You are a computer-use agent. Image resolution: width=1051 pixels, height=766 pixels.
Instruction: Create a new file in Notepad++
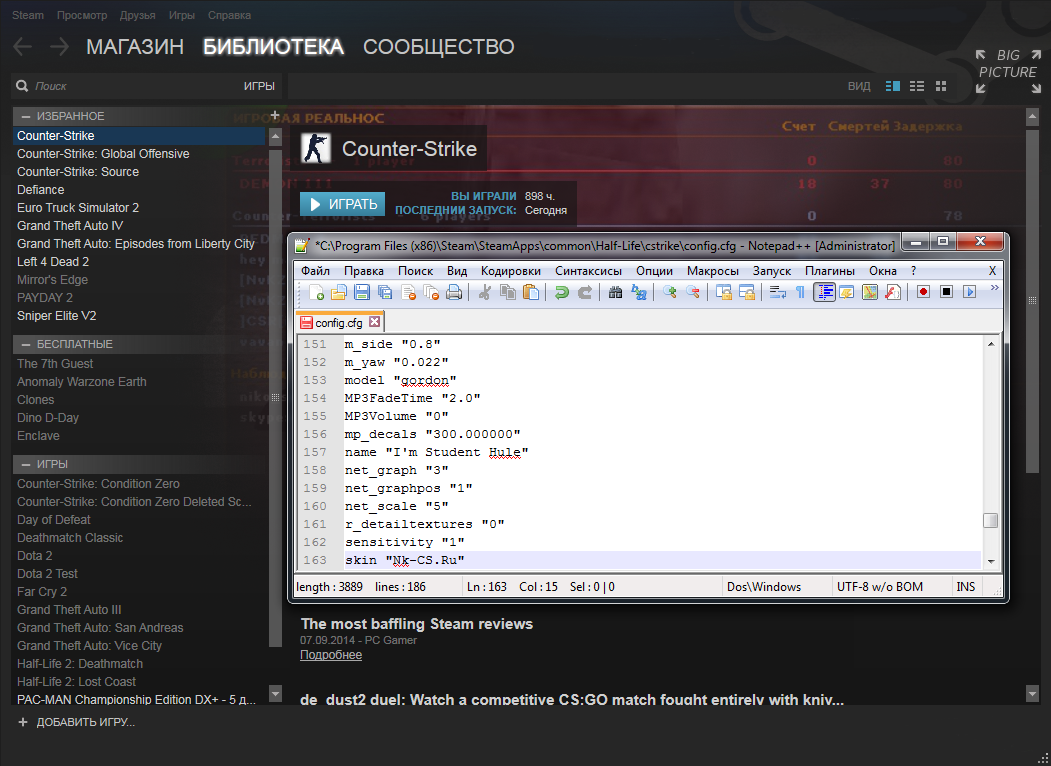(x=316, y=292)
